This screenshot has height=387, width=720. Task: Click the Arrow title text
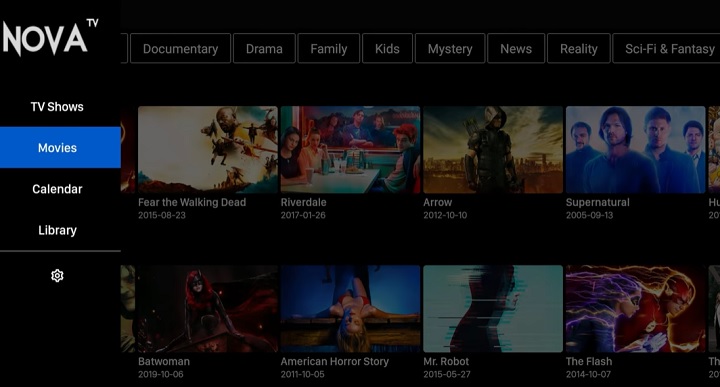point(438,202)
